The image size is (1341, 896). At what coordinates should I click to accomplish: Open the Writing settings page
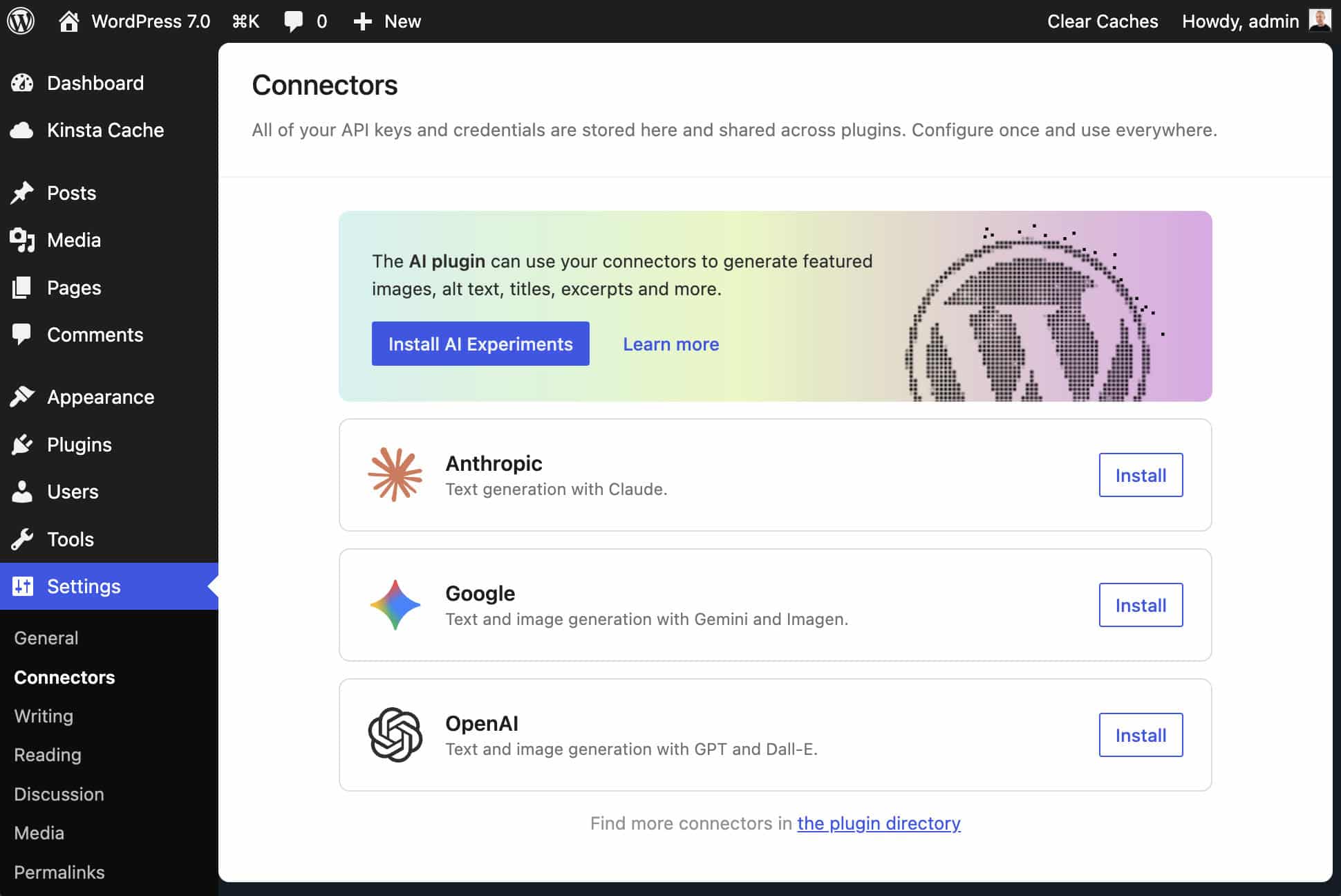[x=43, y=716]
